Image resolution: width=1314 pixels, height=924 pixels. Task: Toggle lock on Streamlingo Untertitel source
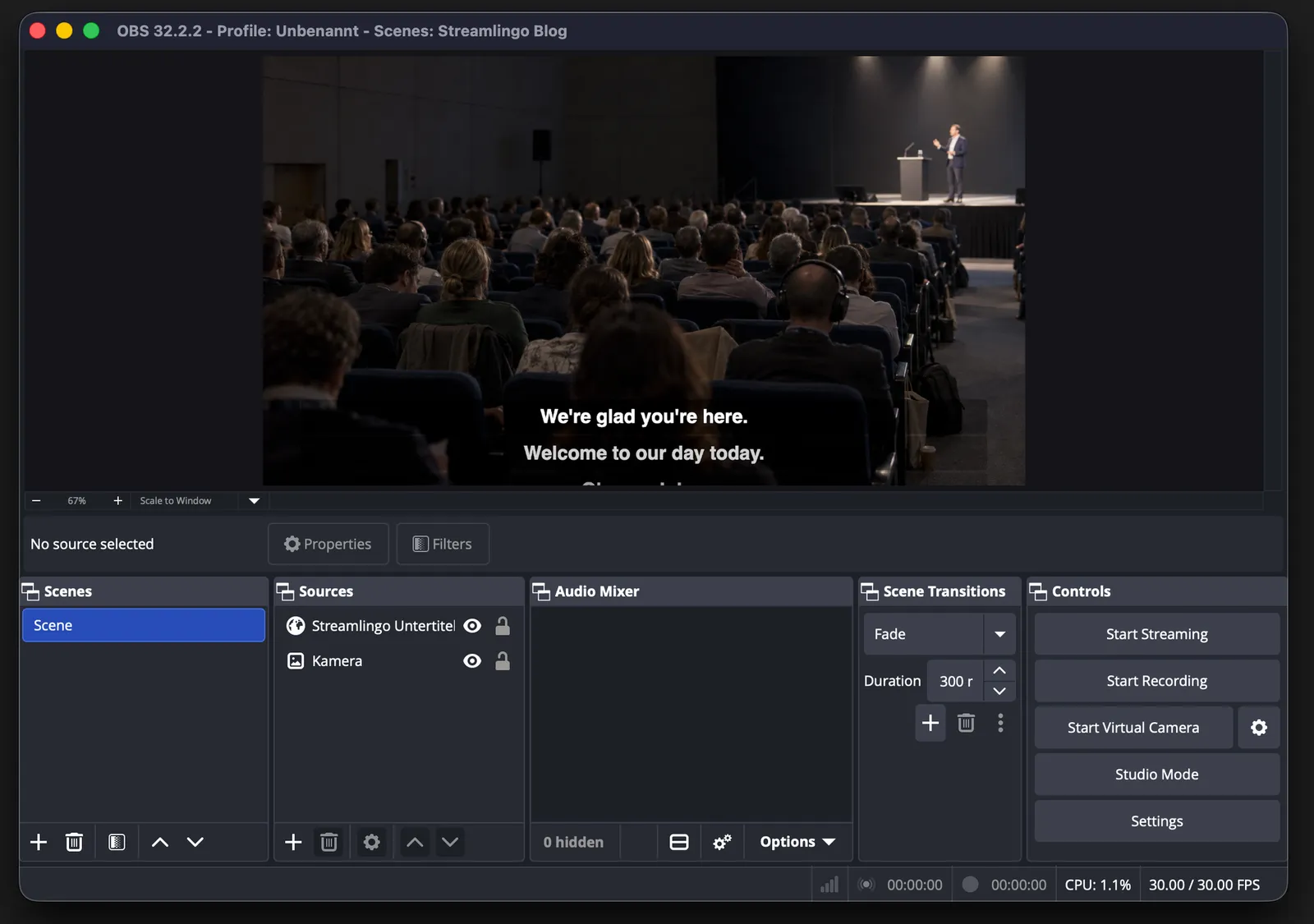(x=503, y=626)
